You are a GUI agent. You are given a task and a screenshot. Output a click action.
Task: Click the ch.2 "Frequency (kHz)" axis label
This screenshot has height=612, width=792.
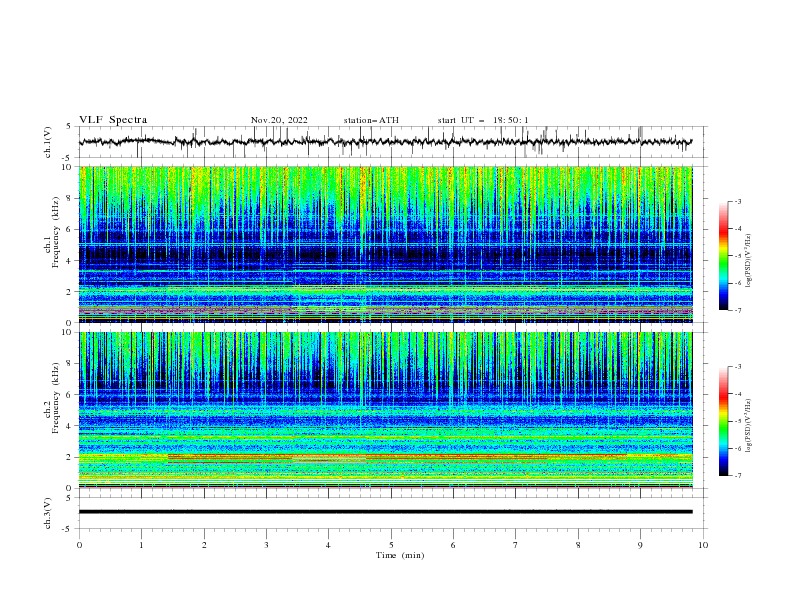[56, 398]
